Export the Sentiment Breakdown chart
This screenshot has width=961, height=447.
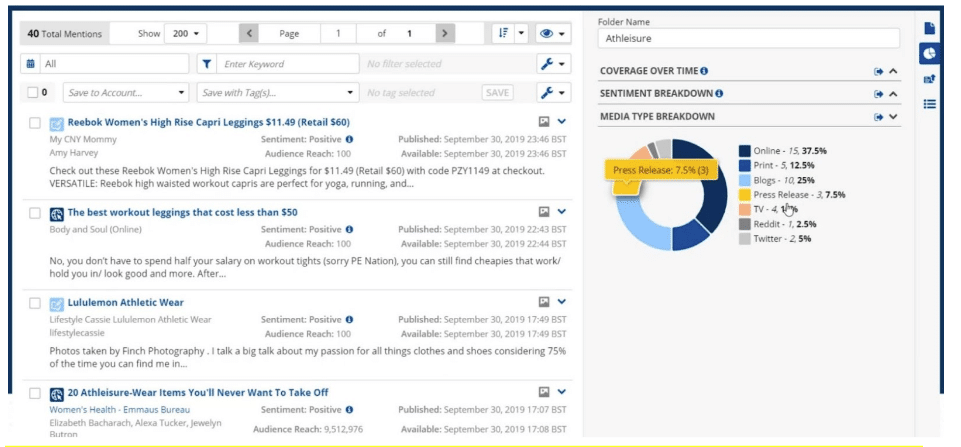click(879, 94)
